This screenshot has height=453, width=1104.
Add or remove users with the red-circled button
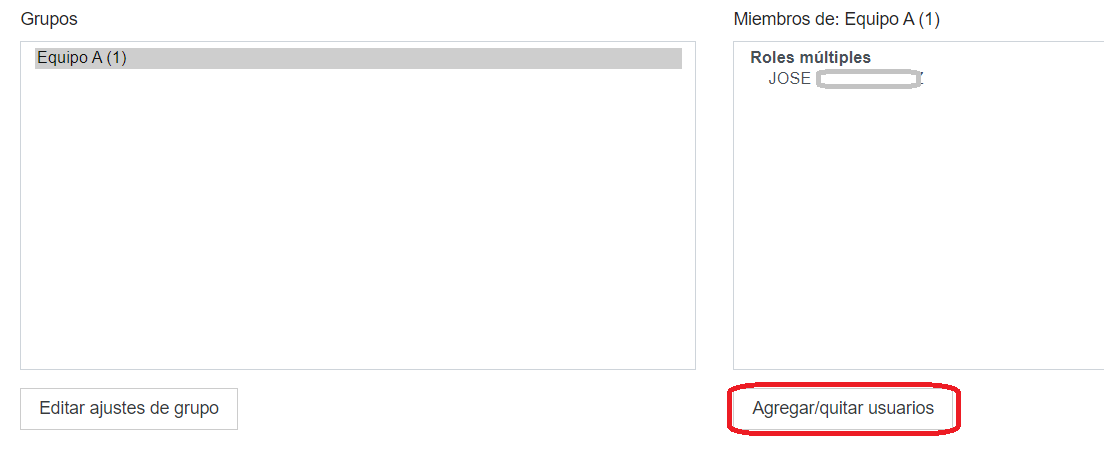pos(843,409)
